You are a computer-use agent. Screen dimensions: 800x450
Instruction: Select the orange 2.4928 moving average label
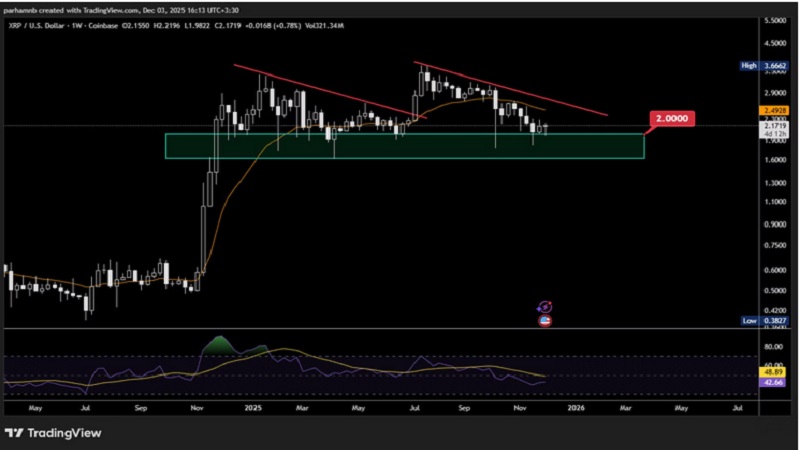pyautogui.click(x=775, y=110)
